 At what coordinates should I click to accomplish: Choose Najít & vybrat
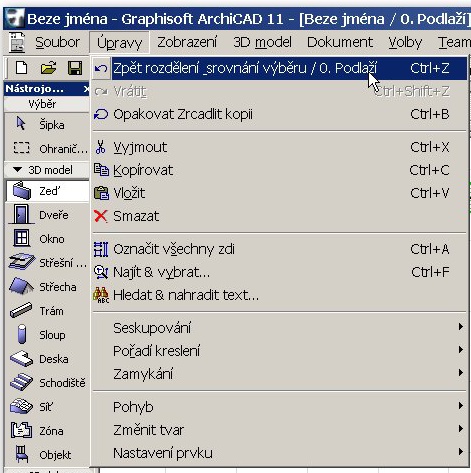280,272
